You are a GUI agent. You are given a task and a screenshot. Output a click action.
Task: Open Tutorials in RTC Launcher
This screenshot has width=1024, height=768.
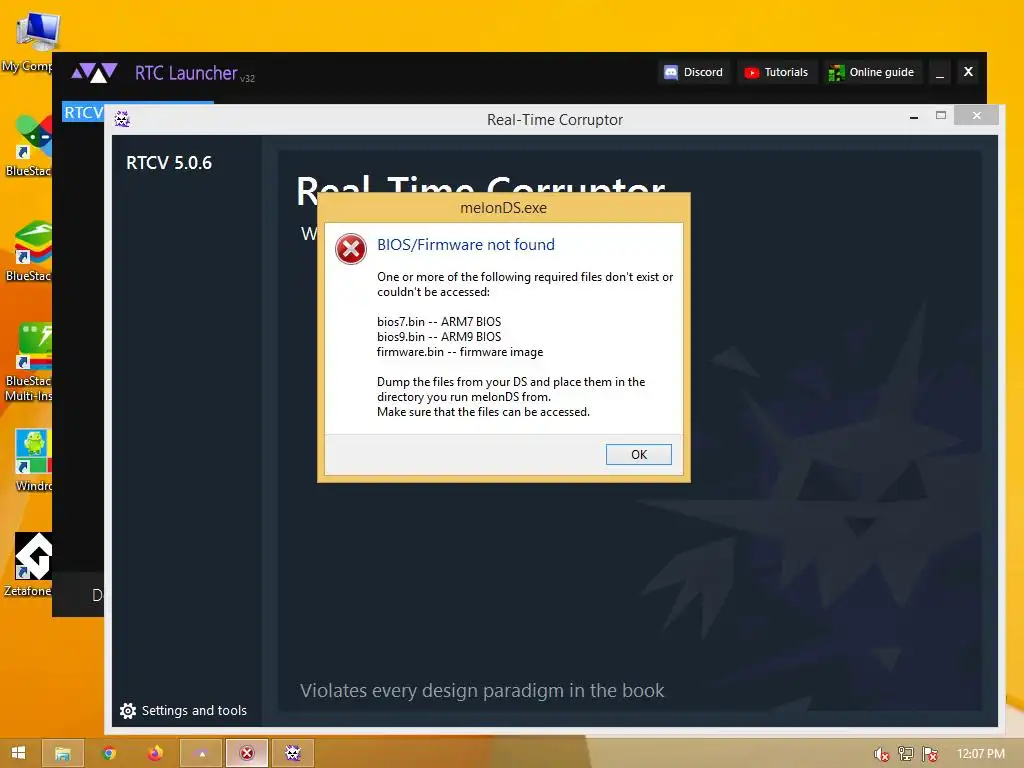(x=776, y=72)
